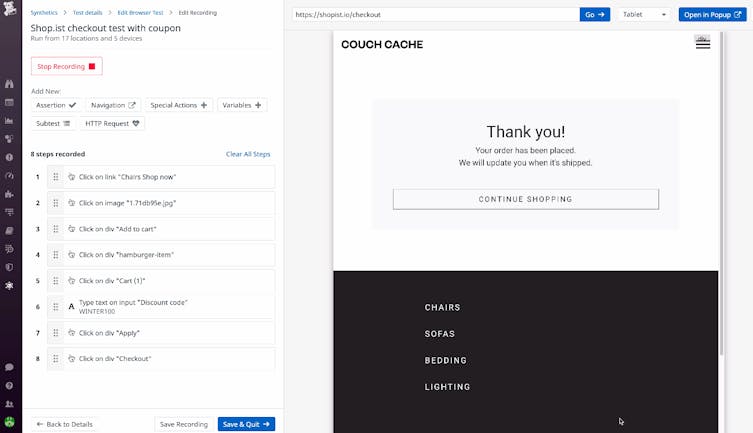Click the Go button next to URL
Image resolution: width=753 pixels, height=433 pixels.
595,14
